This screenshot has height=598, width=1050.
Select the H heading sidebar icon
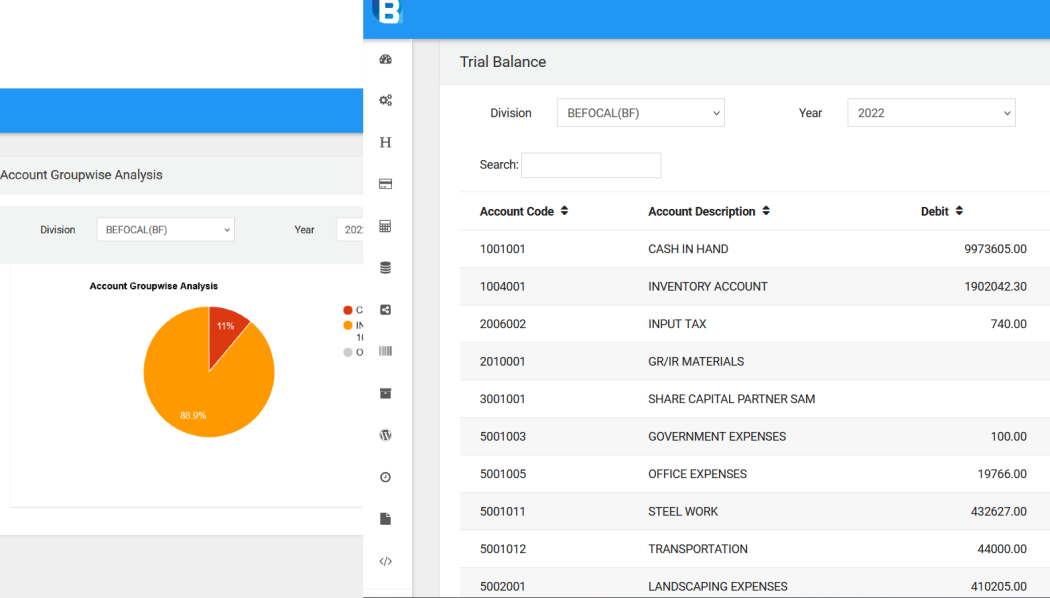(x=386, y=143)
